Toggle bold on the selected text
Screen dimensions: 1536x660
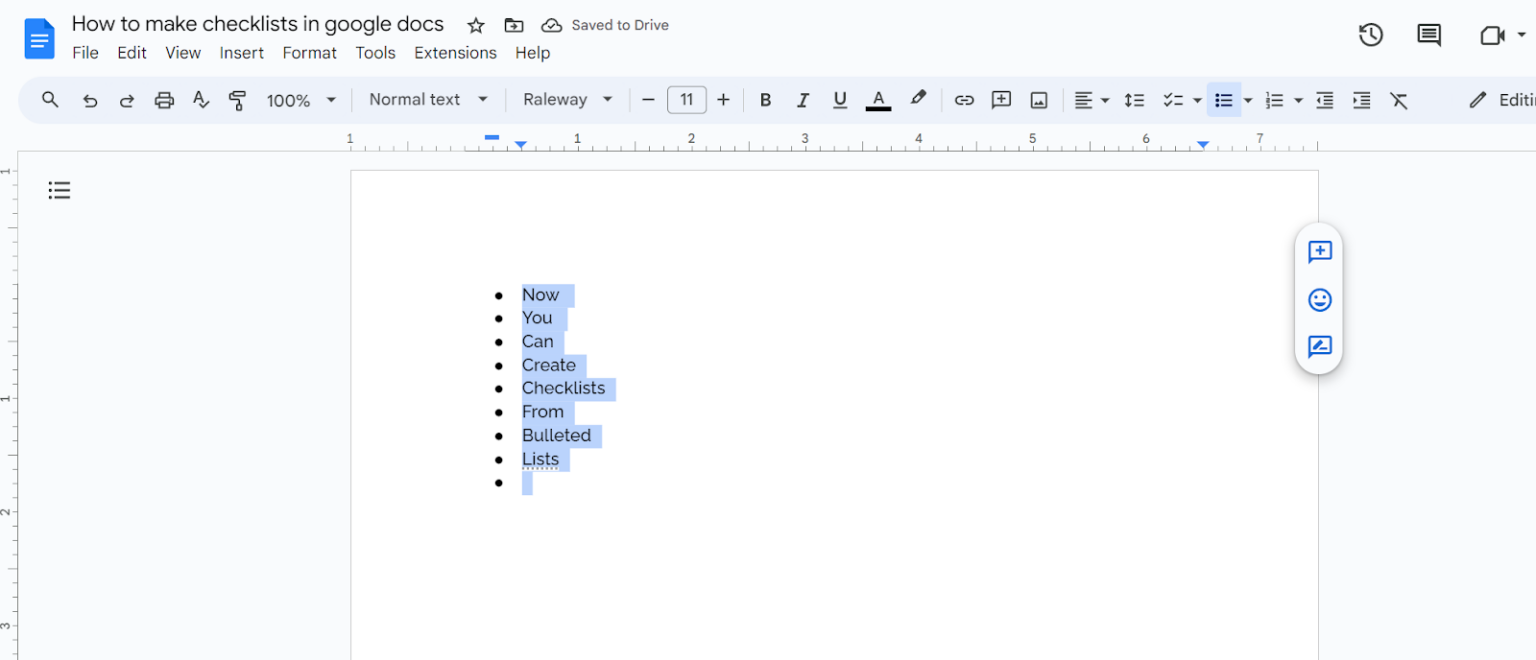(x=765, y=100)
